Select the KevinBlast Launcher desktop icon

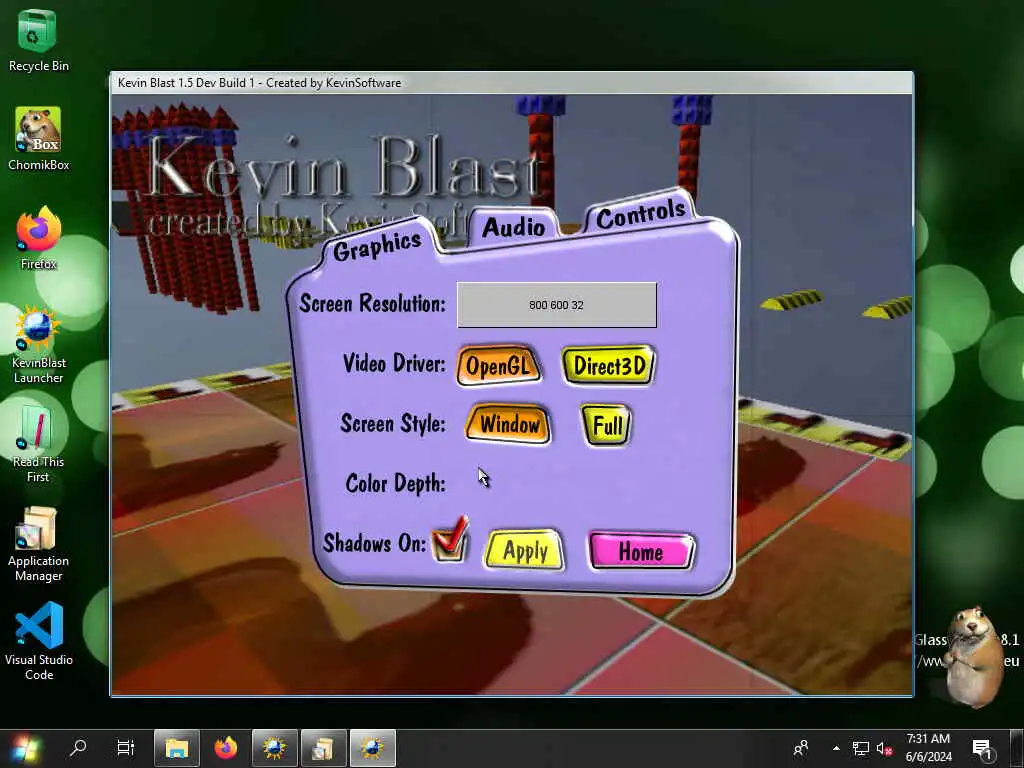point(38,345)
